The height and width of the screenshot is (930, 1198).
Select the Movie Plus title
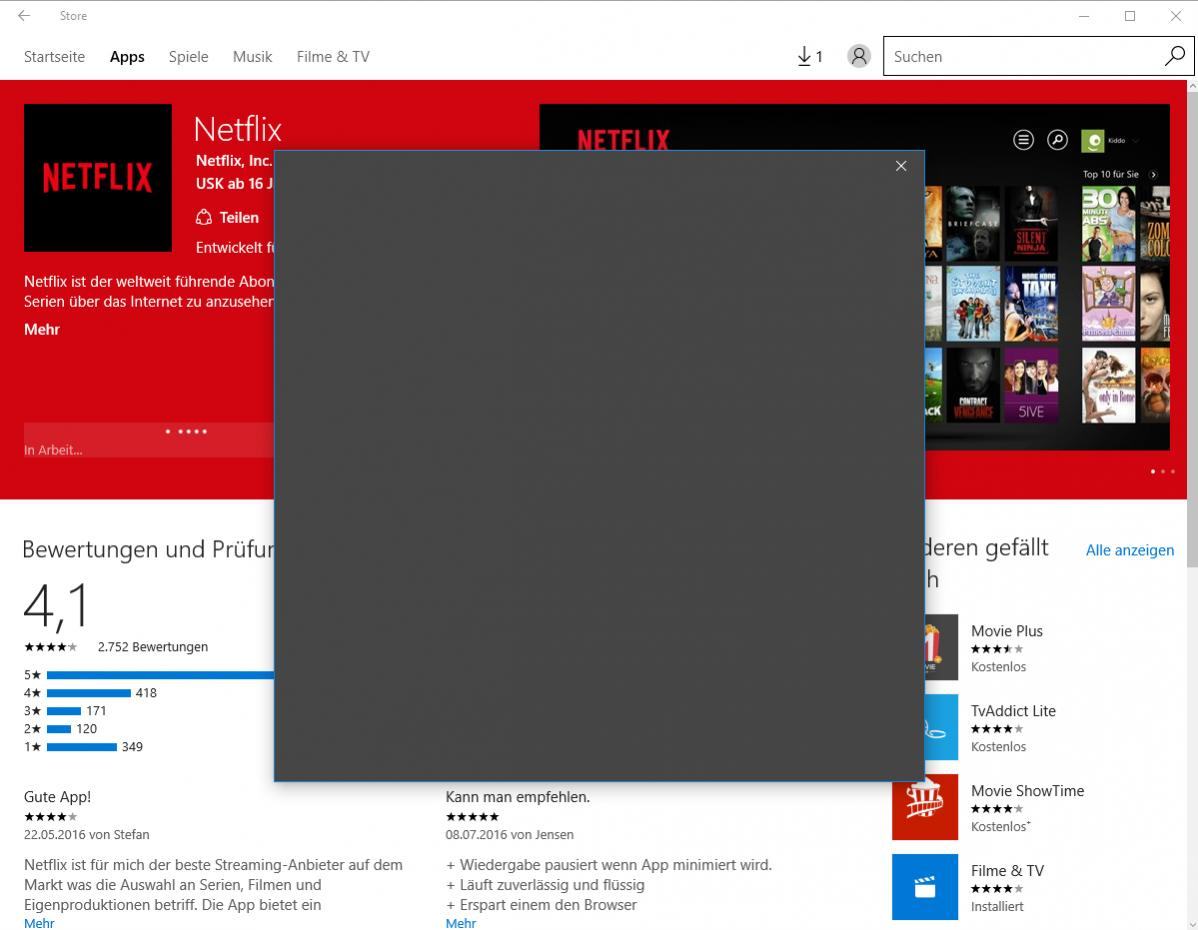pyautogui.click(x=1006, y=631)
